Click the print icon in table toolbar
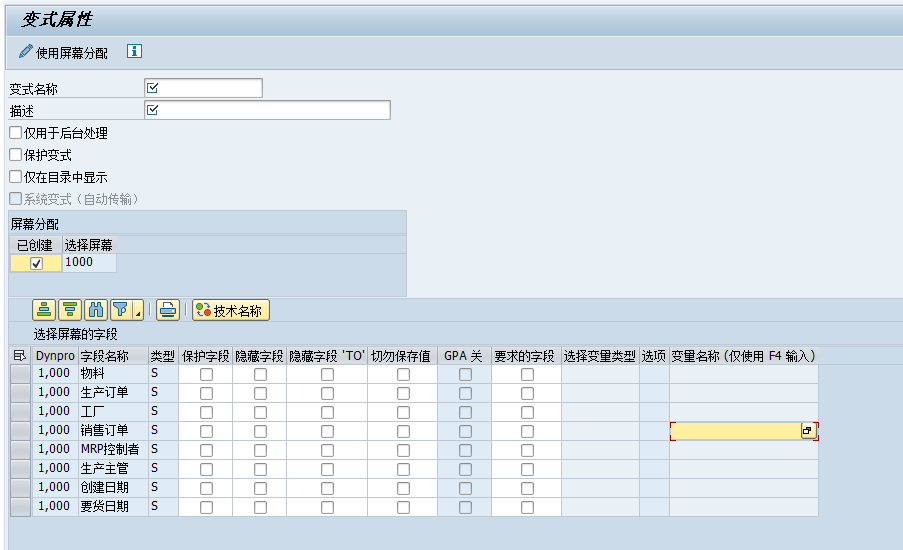This screenshot has width=903, height=550. point(168,310)
